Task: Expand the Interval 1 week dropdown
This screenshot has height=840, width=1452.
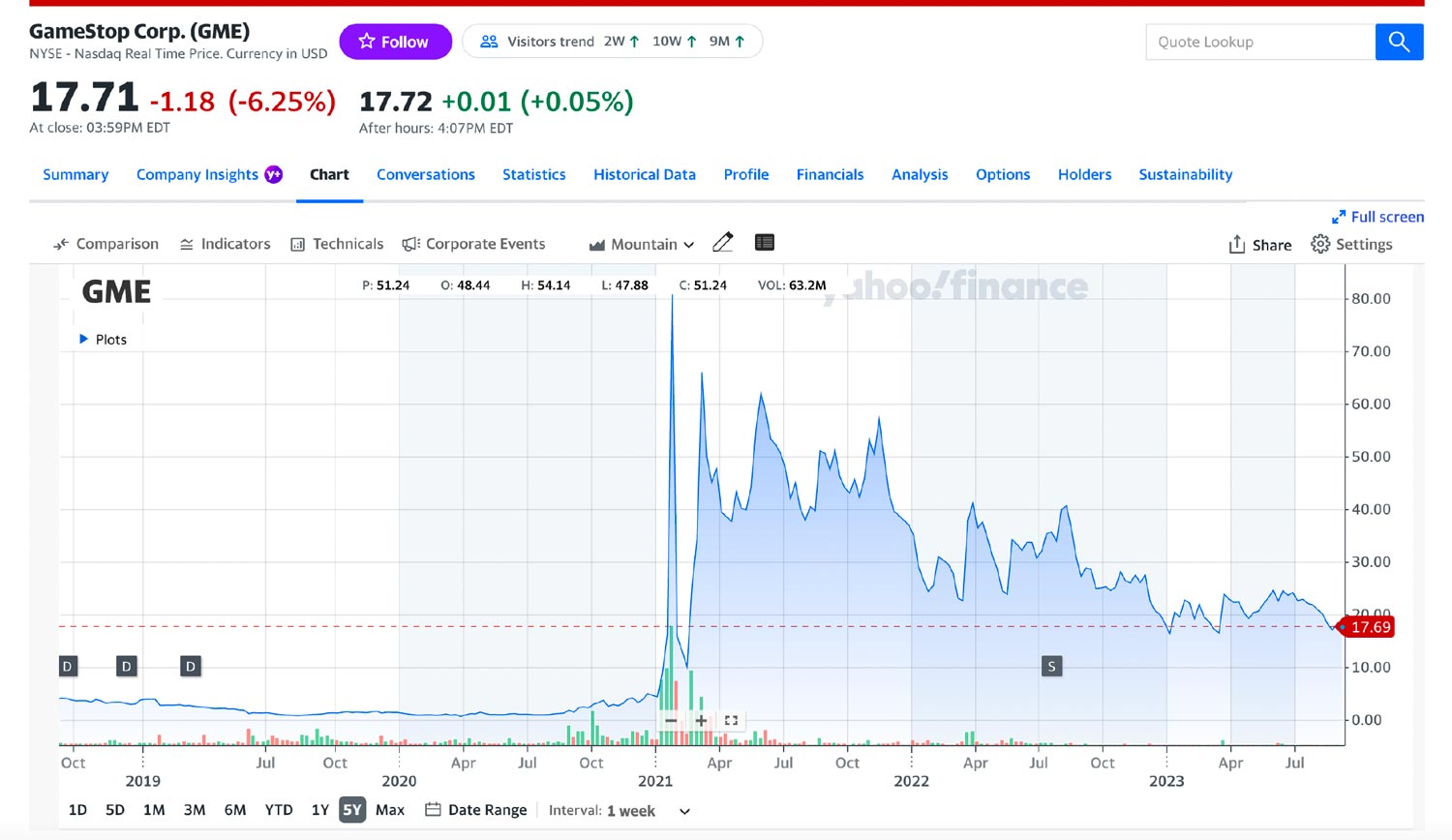Action: click(x=620, y=811)
